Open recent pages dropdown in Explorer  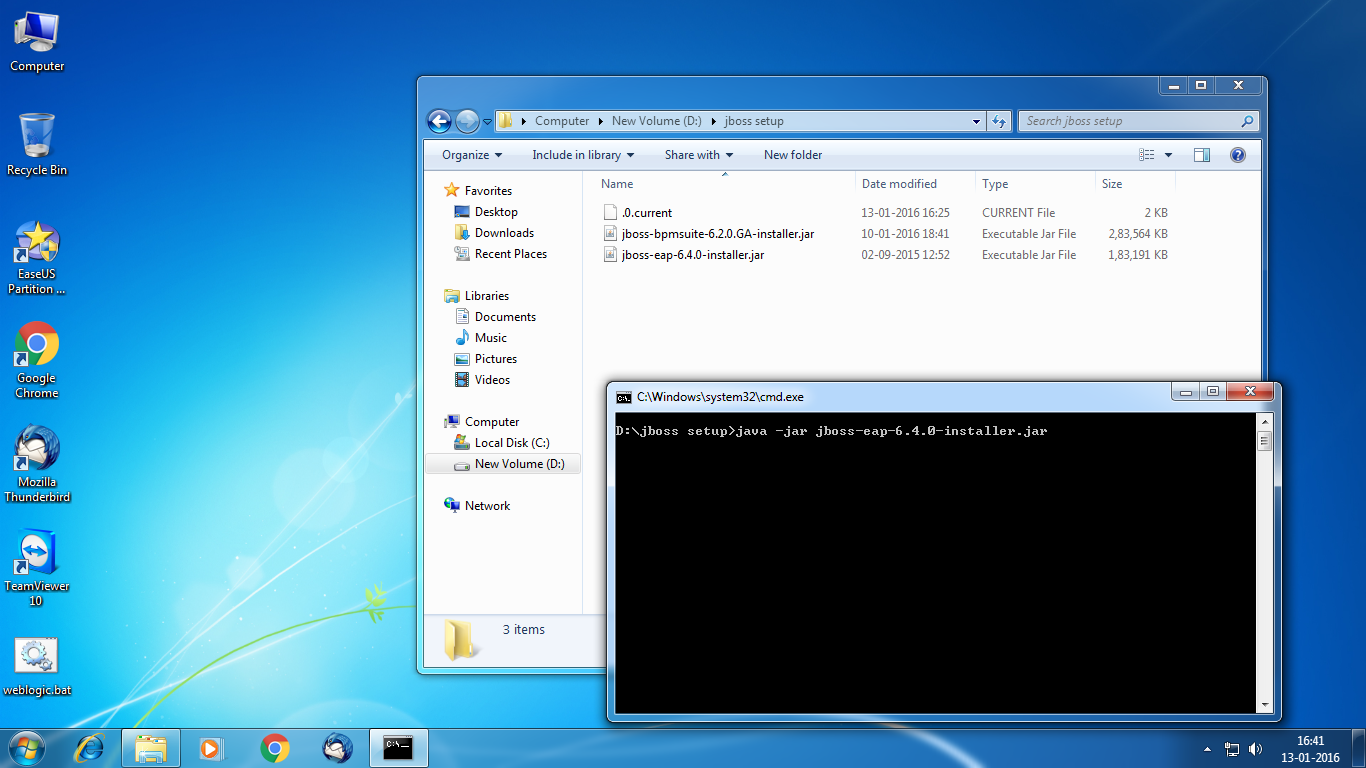(487, 122)
